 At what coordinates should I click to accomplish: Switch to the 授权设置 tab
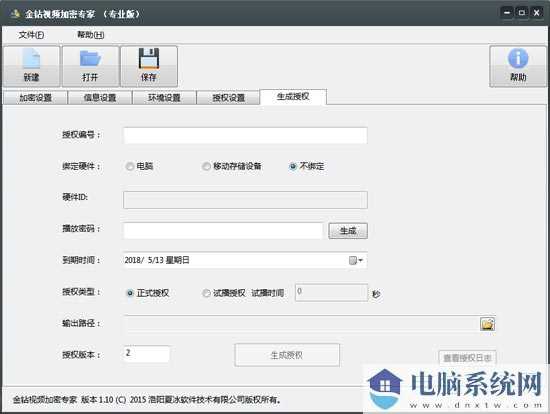tap(228, 98)
